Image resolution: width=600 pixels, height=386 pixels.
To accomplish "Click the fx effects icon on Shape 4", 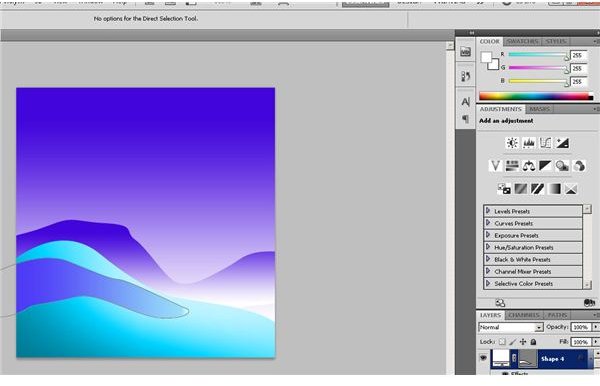I will [x=580, y=358].
